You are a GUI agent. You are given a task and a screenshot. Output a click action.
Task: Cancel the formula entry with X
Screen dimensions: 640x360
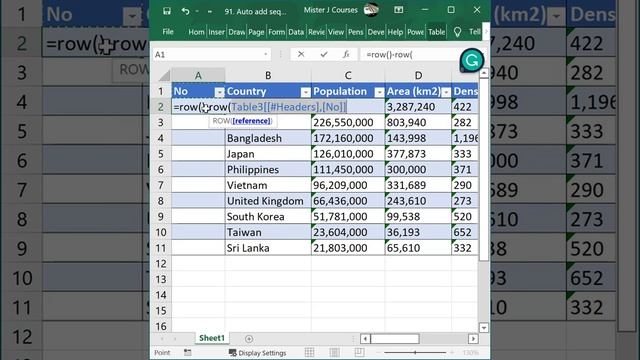click(301, 54)
